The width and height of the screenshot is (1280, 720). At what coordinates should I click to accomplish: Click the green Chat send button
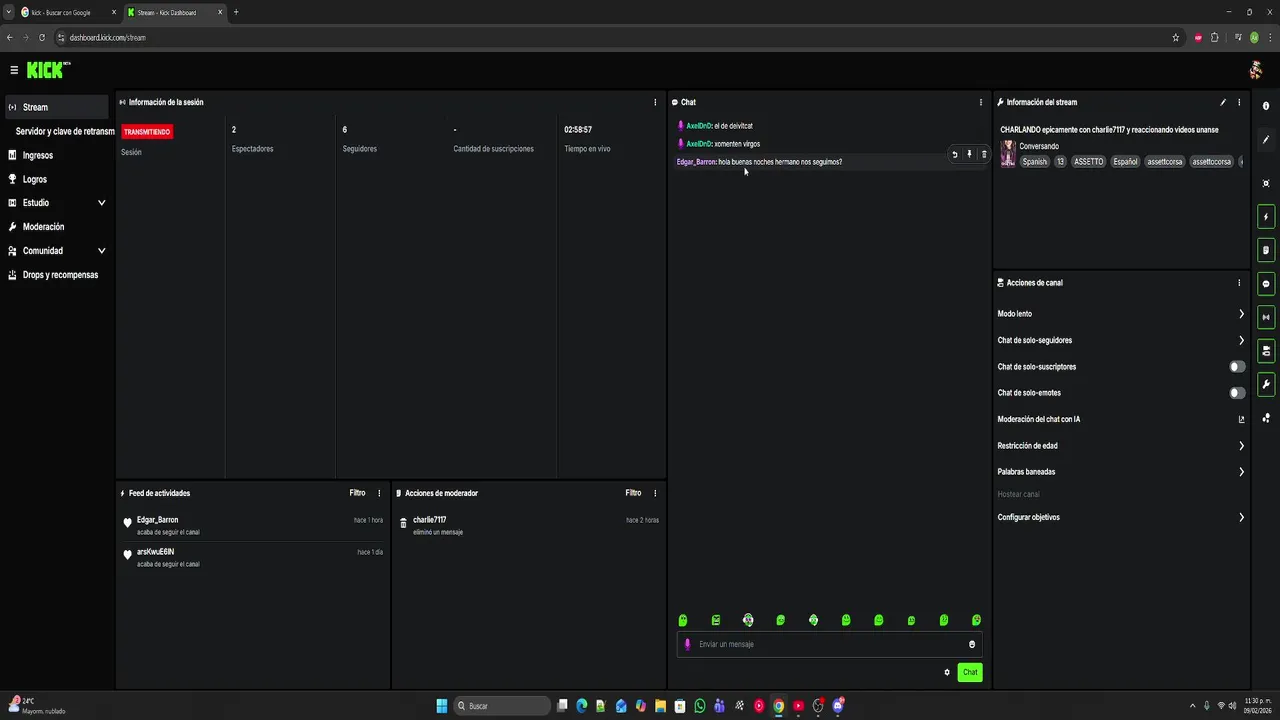(970, 672)
